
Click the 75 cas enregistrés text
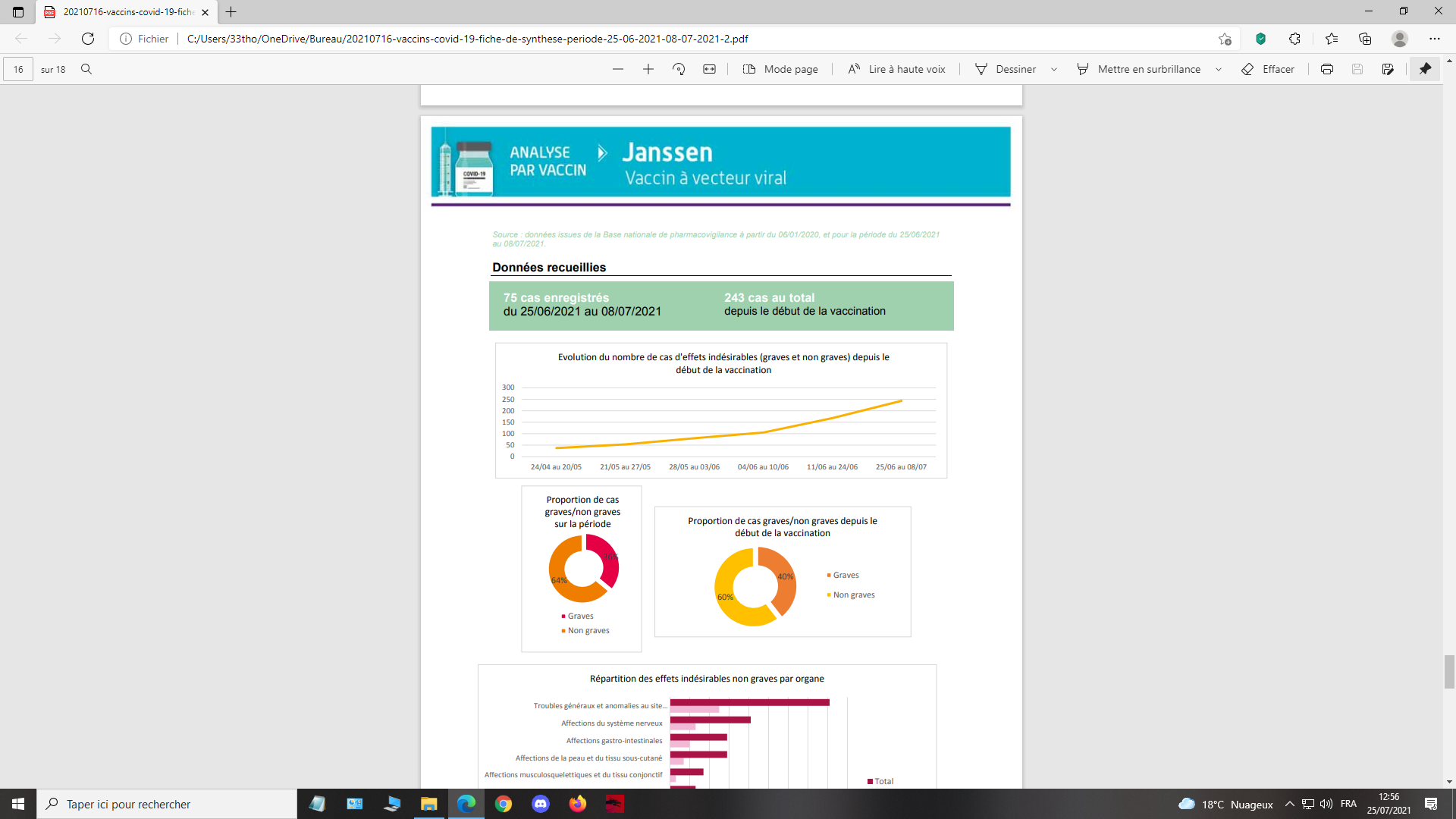(x=556, y=298)
